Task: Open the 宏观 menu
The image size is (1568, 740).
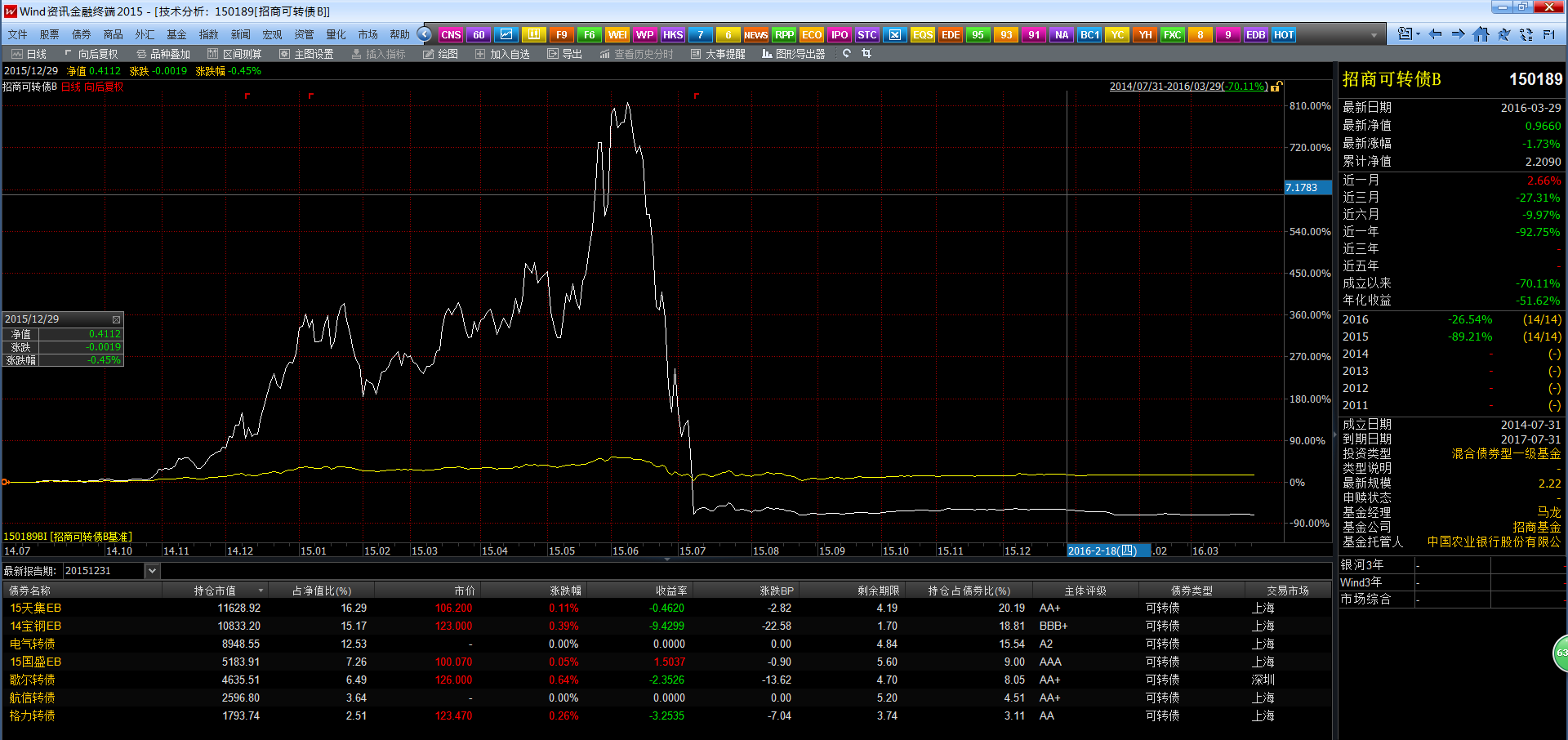Action: point(272,34)
